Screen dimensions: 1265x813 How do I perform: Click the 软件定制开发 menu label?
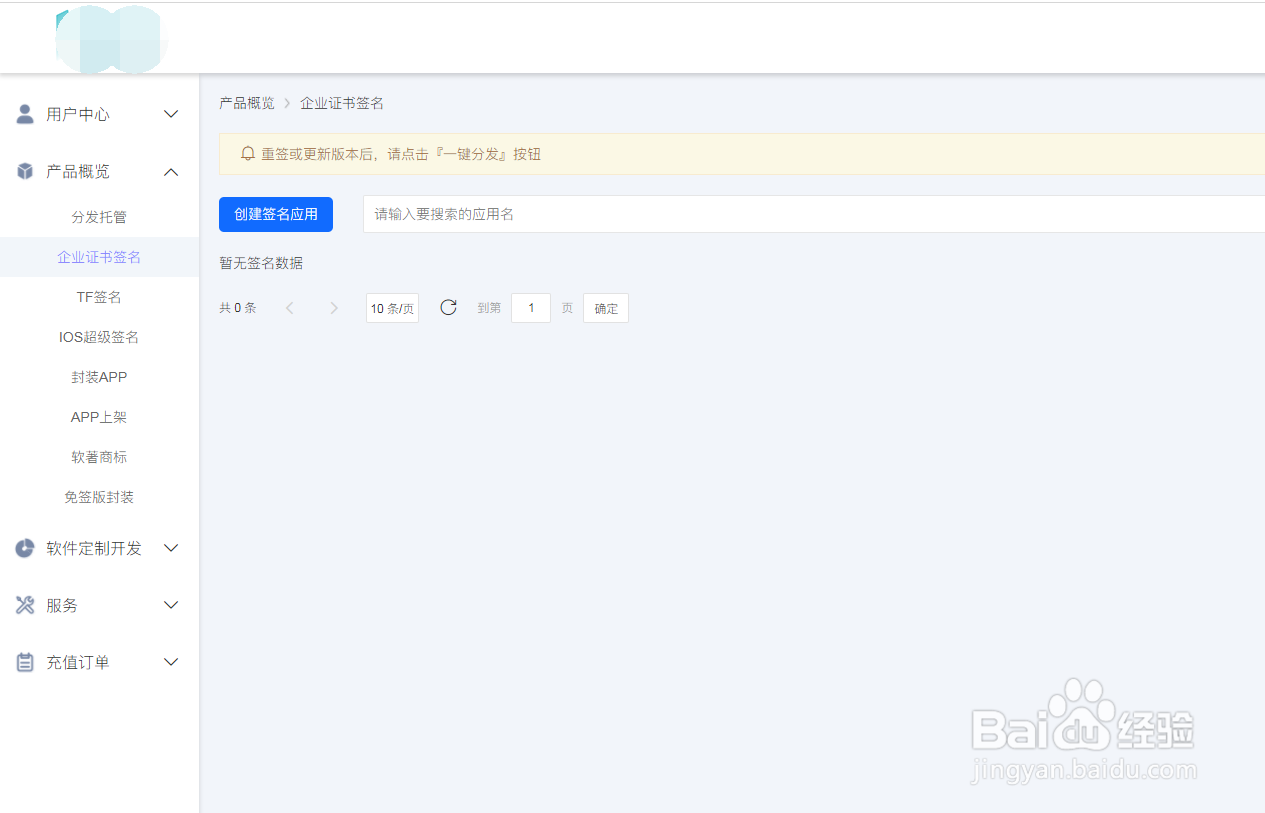coord(94,548)
